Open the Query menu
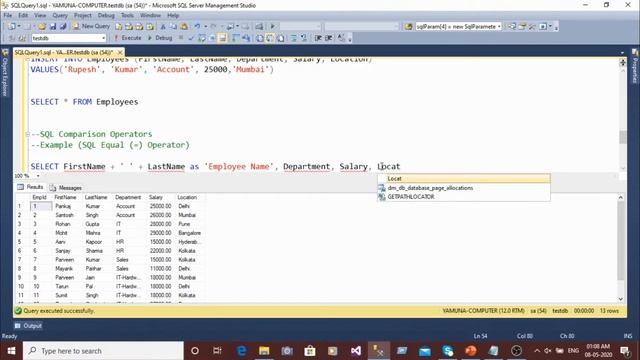This screenshot has width=640, height=360. (x=60, y=15)
